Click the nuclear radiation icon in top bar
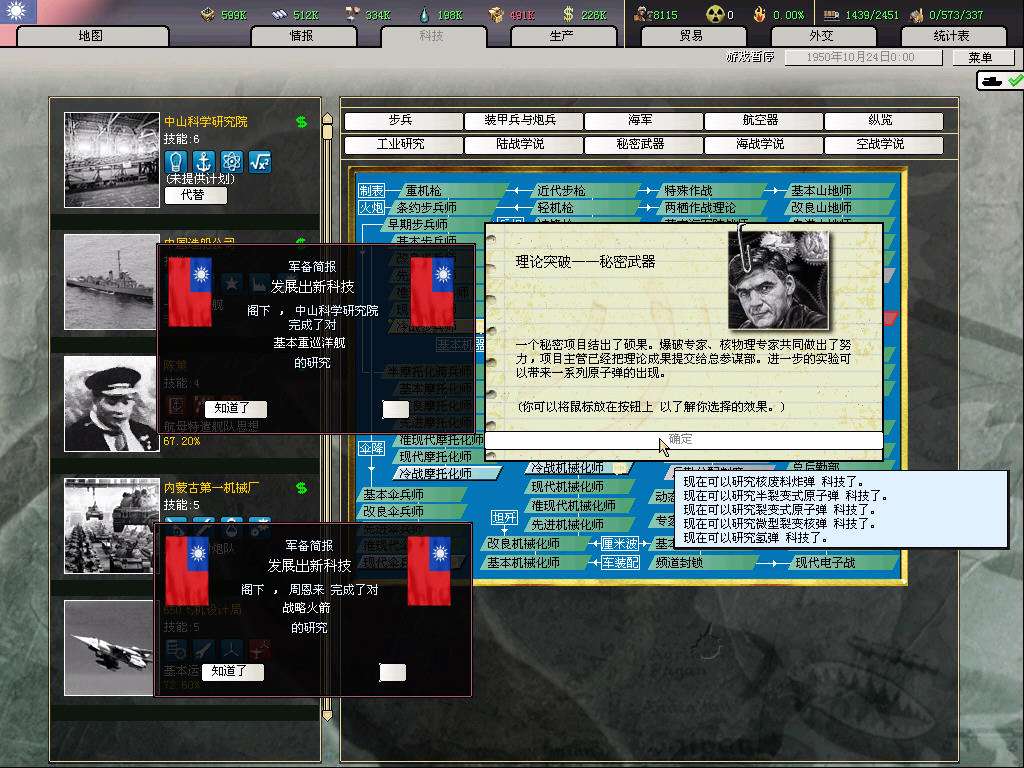1024x768 pixels. point(716,14)
